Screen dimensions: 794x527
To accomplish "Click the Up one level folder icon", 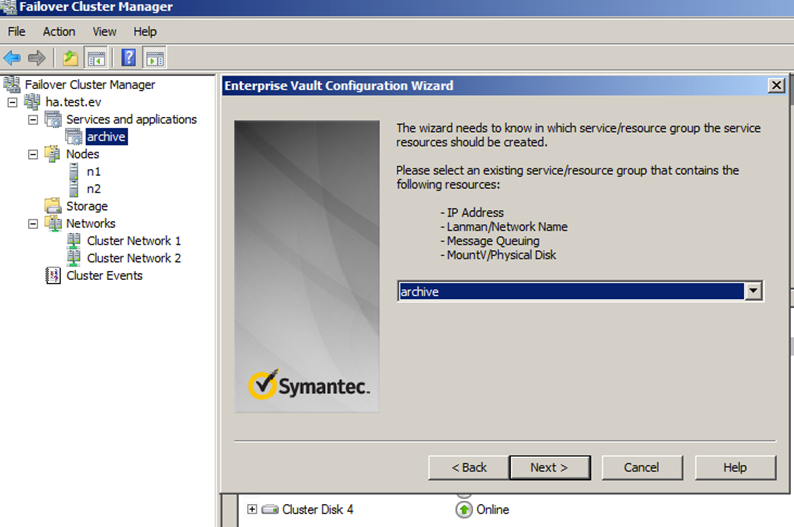I will click(70, 58).
